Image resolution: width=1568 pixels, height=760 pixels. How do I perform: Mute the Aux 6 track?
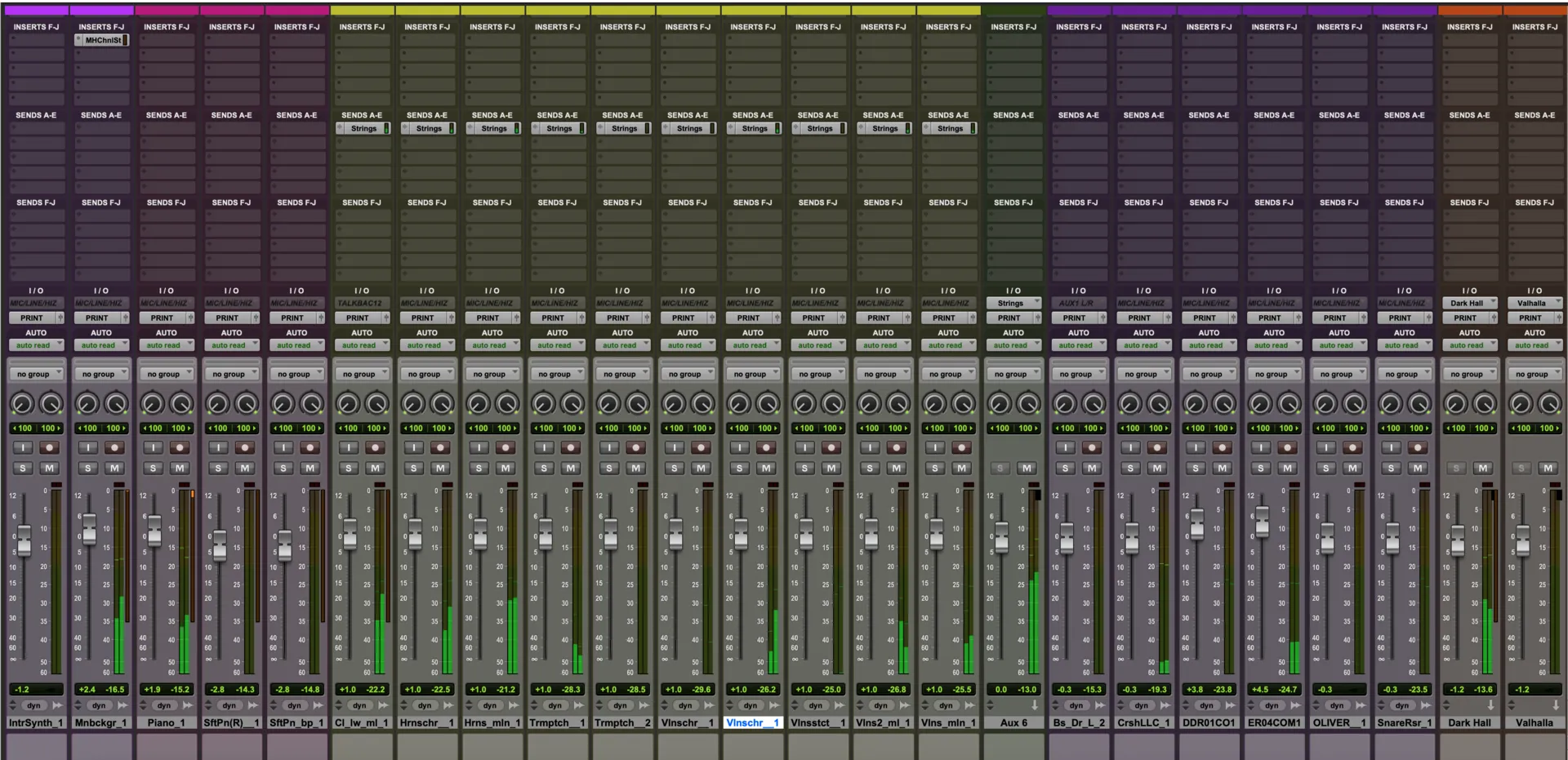[x=1027, y=468]
